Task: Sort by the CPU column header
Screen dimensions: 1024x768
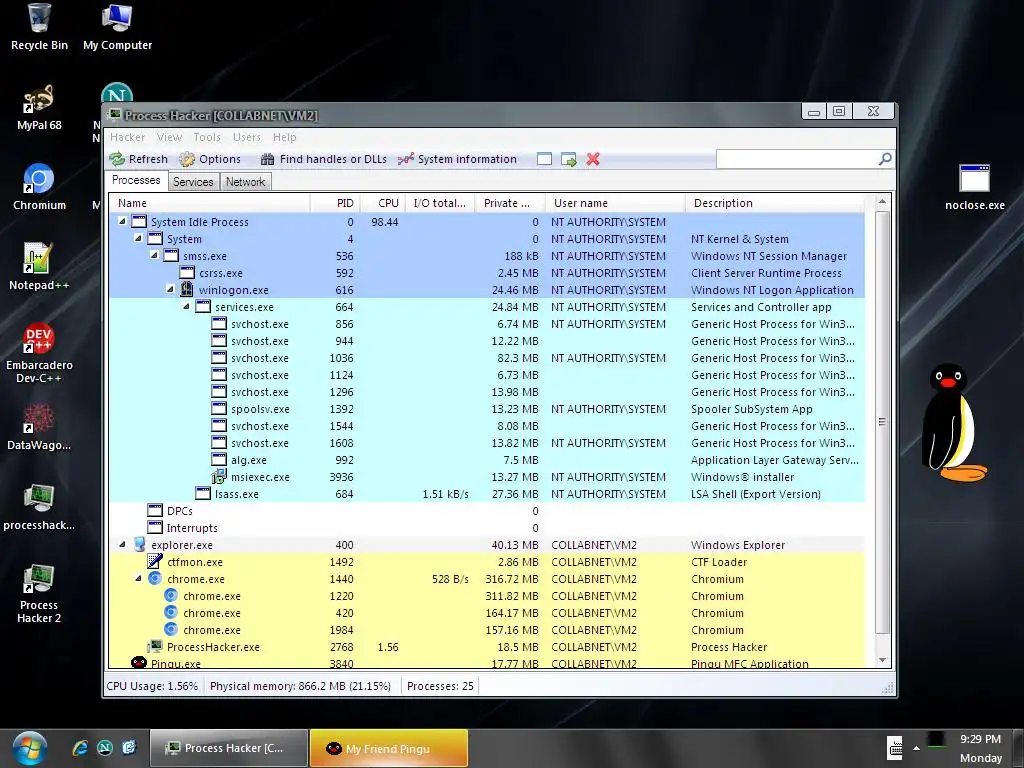Action: [382, 203]
